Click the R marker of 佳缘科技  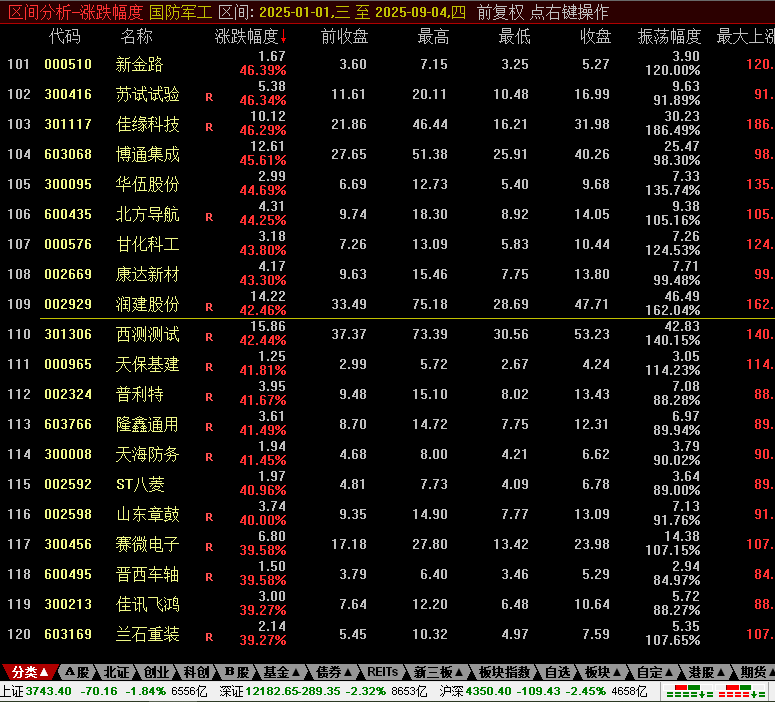click(209, 127)
